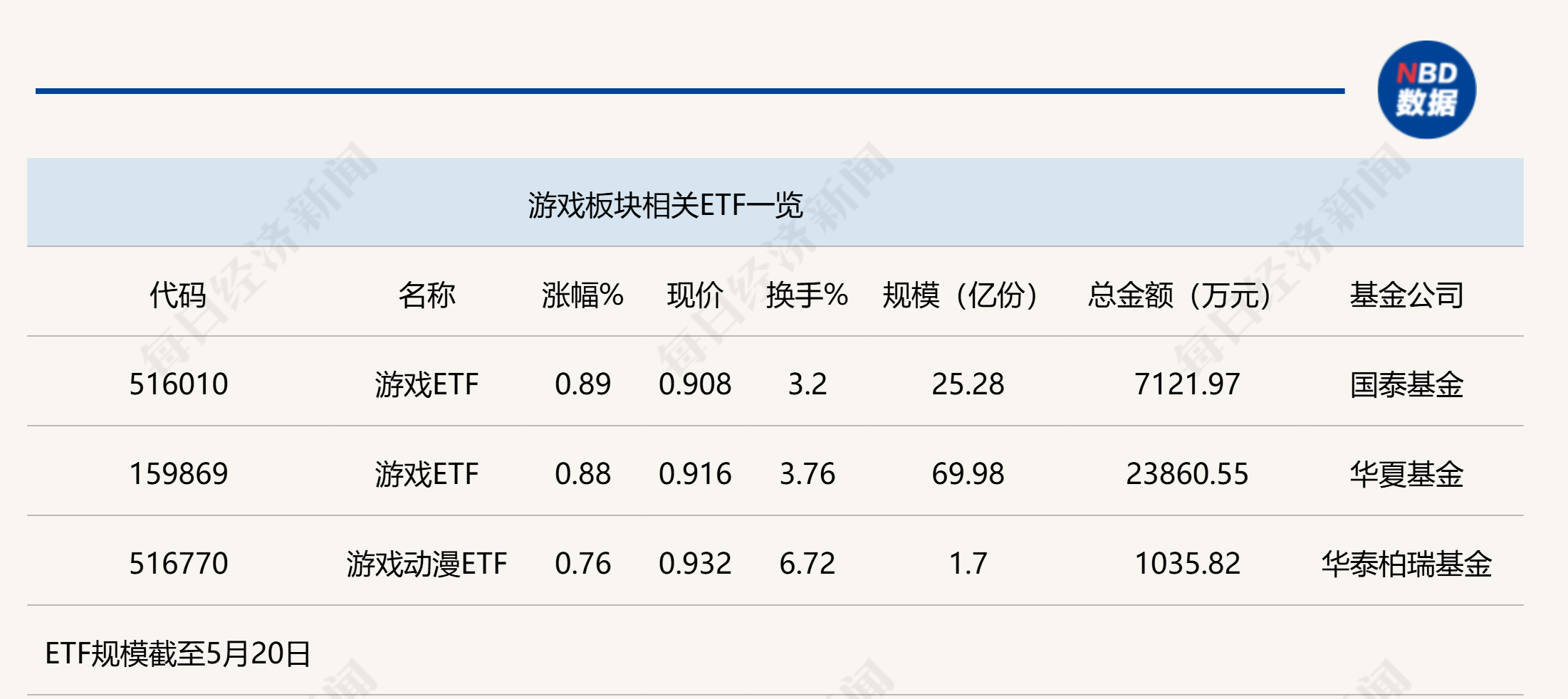
Task: Click the 游戏板块相关ETF一览 table title
Action: click(x=665, y=205)
